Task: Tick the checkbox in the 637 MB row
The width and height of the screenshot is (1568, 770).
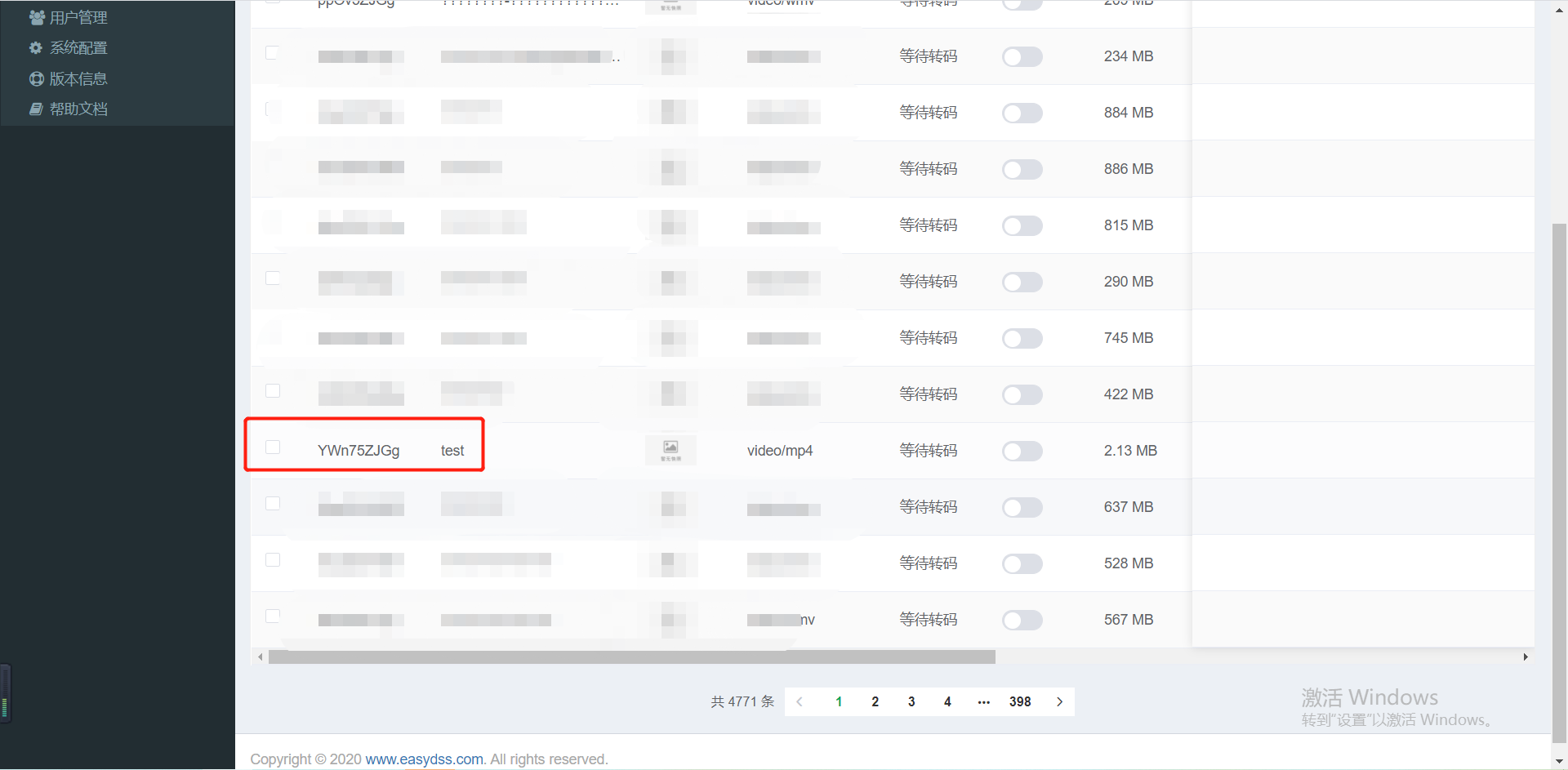Action: coord(273,504)
